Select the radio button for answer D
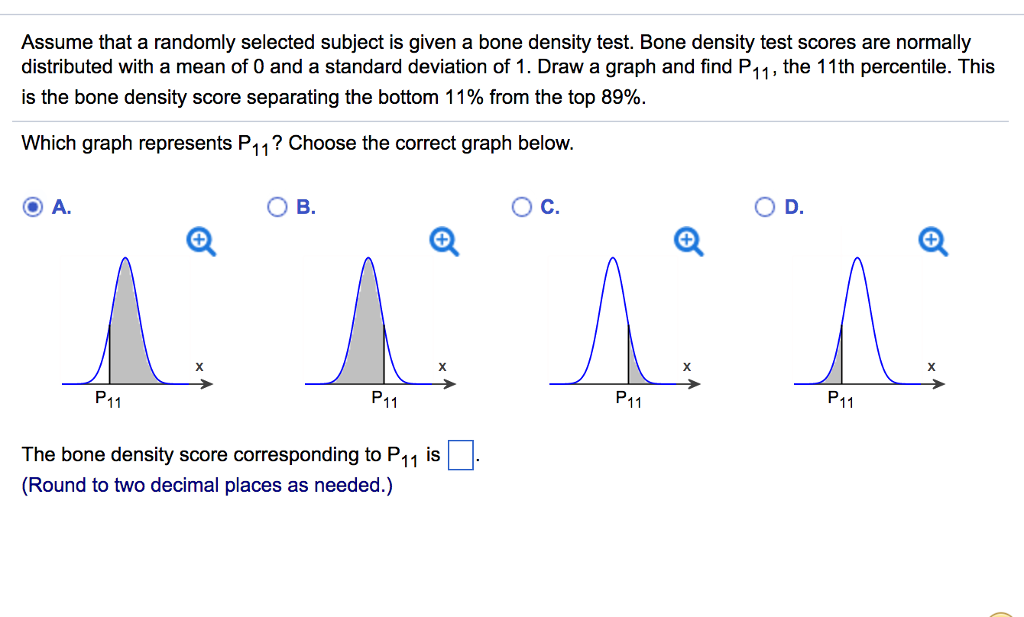The height and width of the screenshot is (617, 1024). (x=765, y=206)
